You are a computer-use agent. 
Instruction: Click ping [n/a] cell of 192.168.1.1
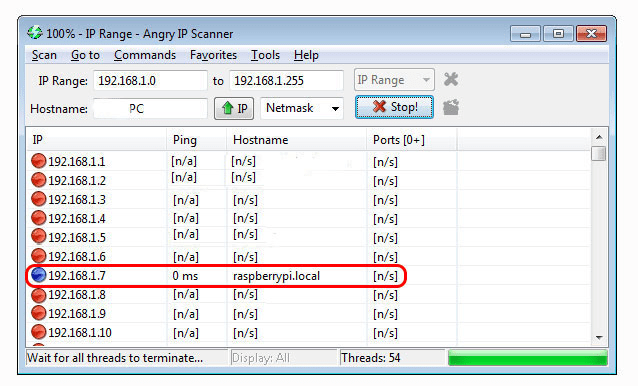pyautogui.click(x=184, y=161)
